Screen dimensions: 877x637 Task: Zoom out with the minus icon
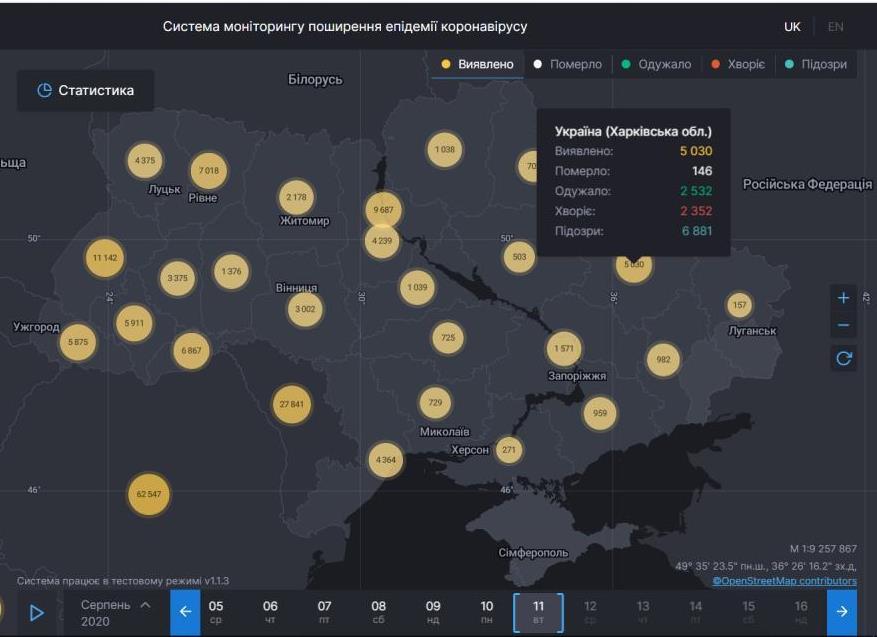tap(843, 326)
